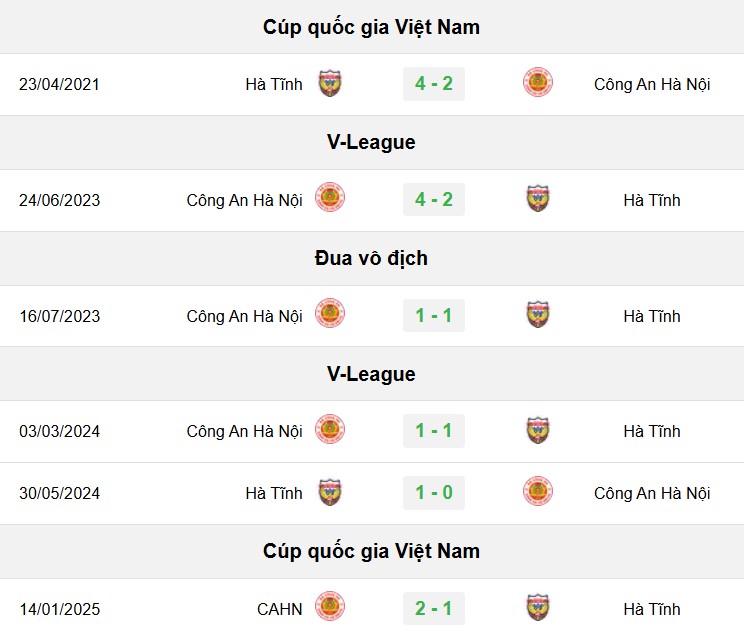Click Hà Tĩnh crest in 24/06/2023 match
This screenshot has width=744, height=639.
(x=538, y=198)
